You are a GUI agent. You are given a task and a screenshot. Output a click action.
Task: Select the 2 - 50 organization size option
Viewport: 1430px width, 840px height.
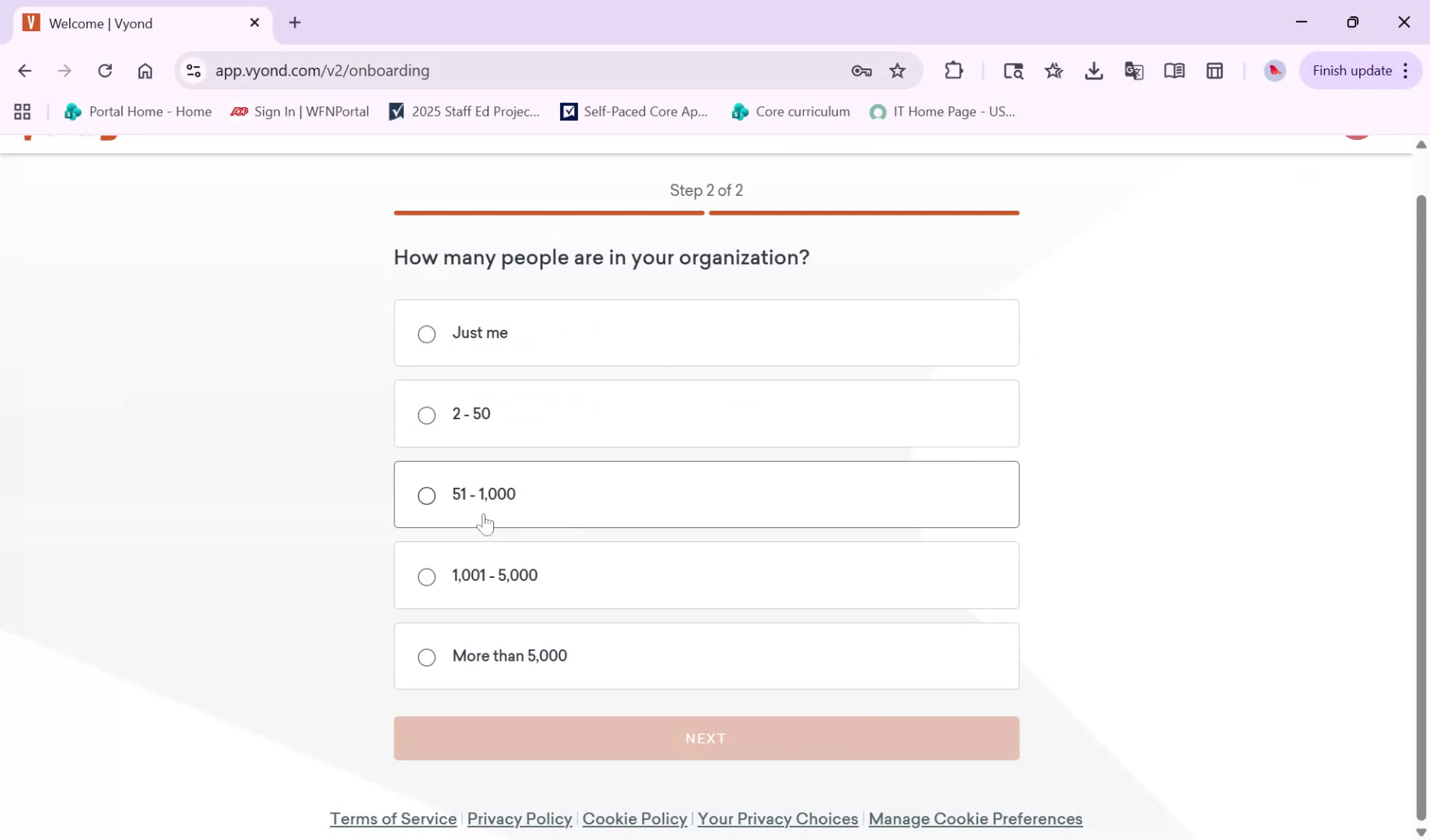(x=426, y=415)
